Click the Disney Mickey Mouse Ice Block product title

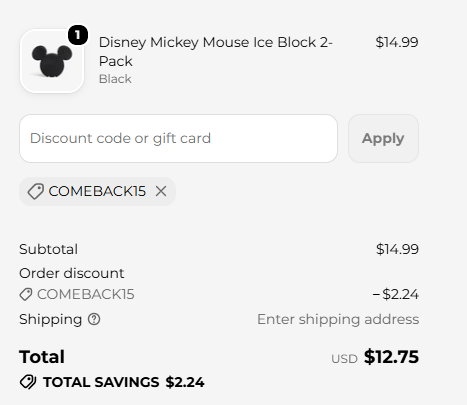click(x=215, y=52)
